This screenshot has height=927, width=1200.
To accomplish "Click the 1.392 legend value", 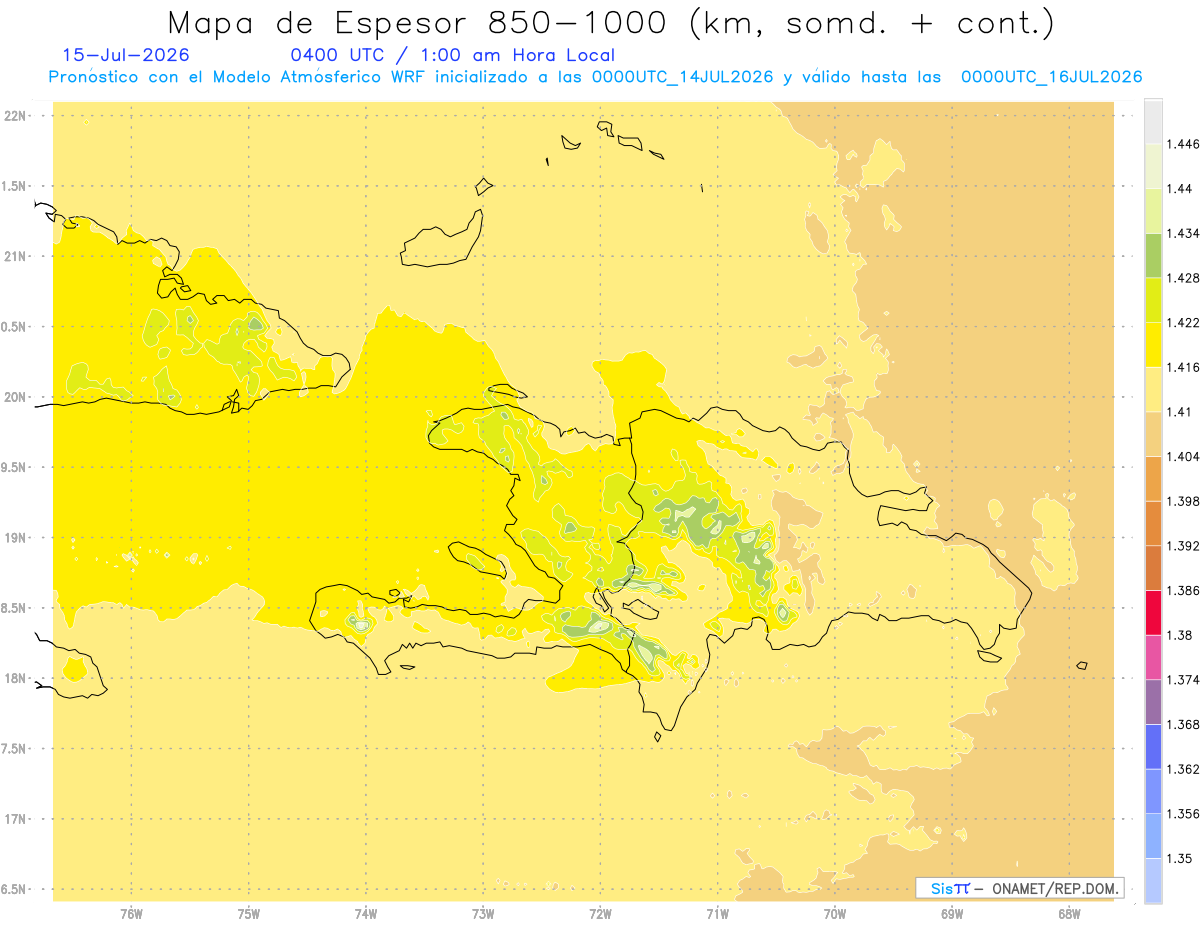I will click(x=1183, y=546).
